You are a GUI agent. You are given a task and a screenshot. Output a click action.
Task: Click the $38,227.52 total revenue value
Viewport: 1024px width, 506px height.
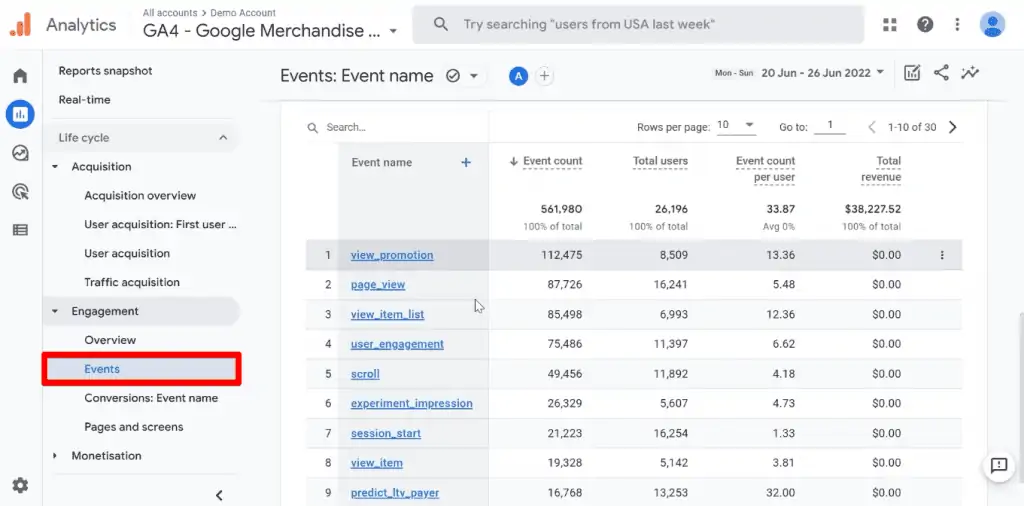(873, 210)
